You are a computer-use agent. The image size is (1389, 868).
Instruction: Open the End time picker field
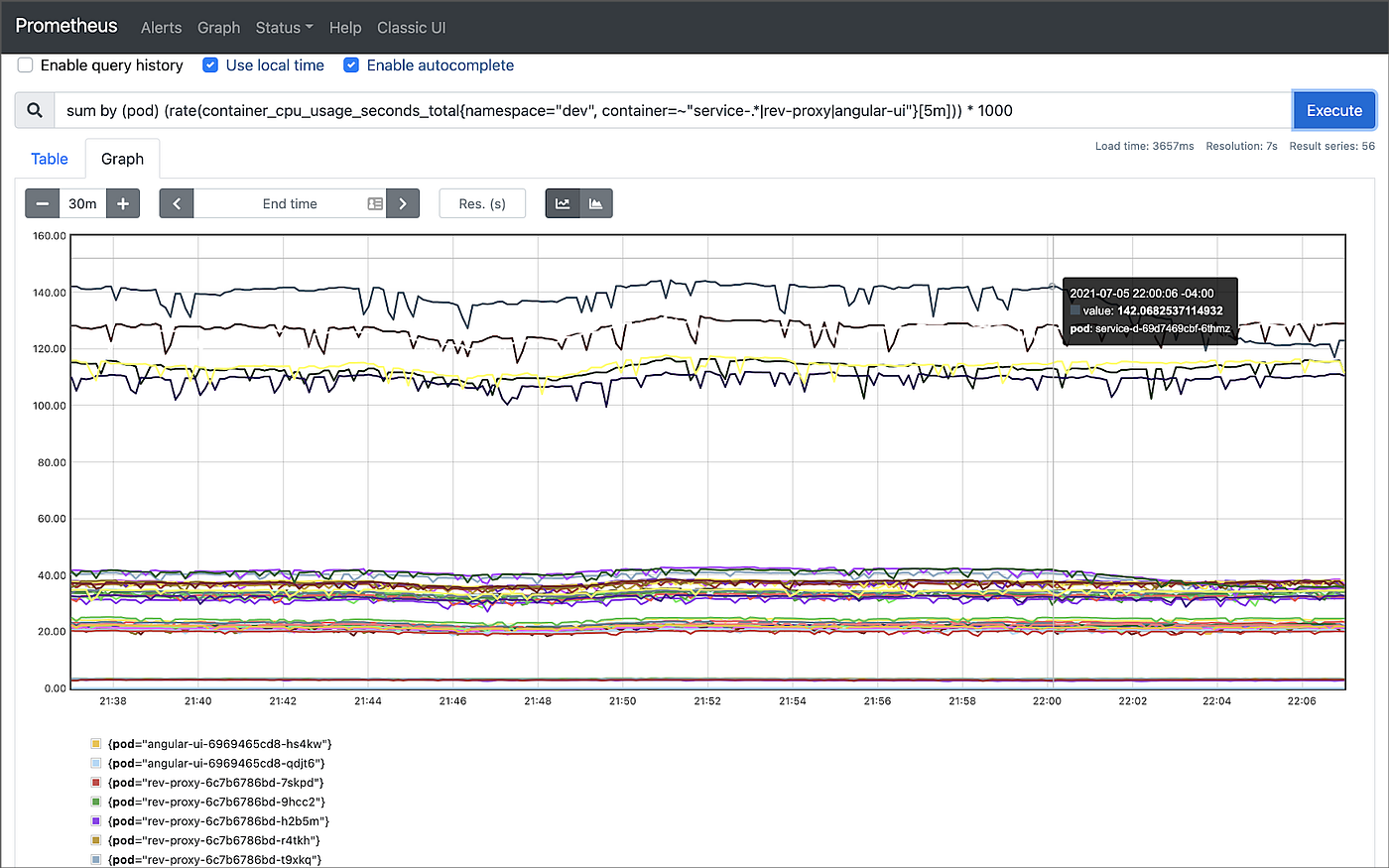click(x=288, y=202)
